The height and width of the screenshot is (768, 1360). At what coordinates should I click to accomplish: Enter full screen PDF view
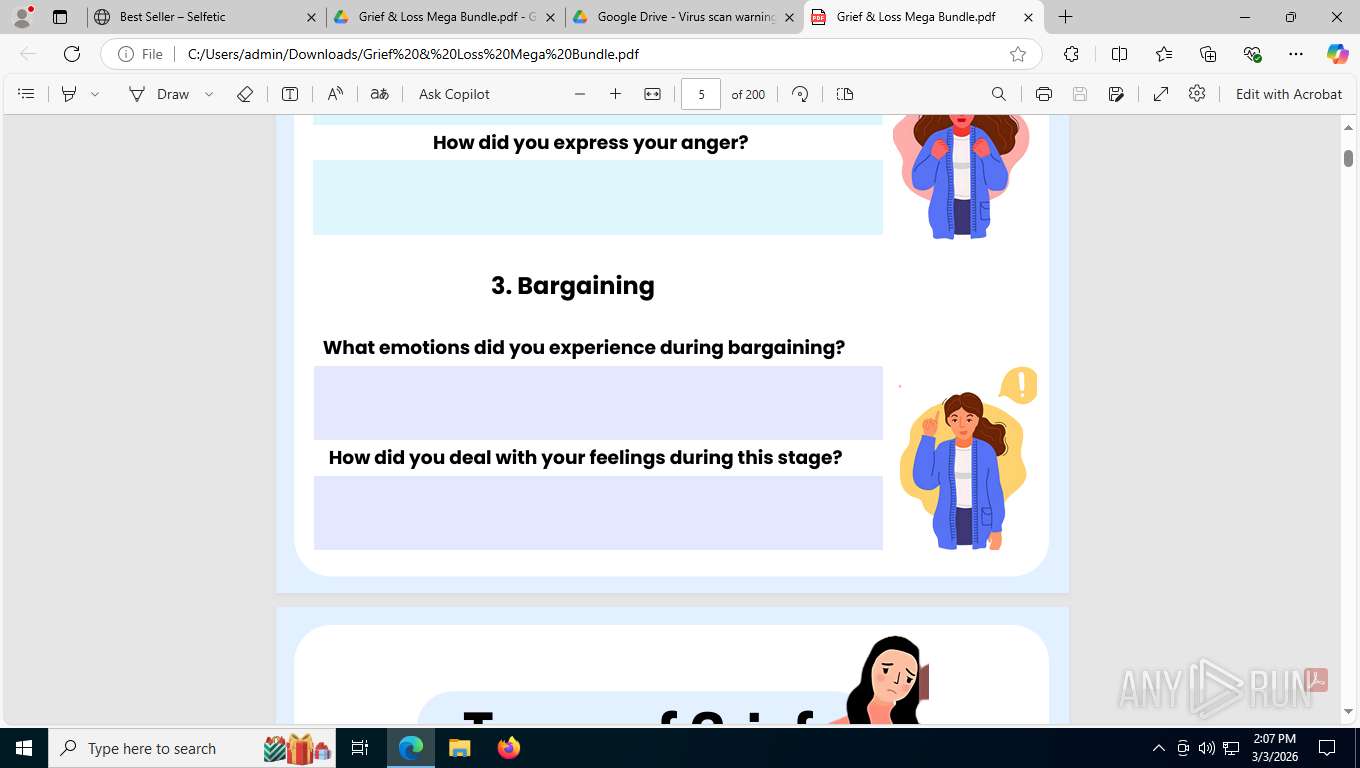pyautogui.click(x=1161, y=94)
